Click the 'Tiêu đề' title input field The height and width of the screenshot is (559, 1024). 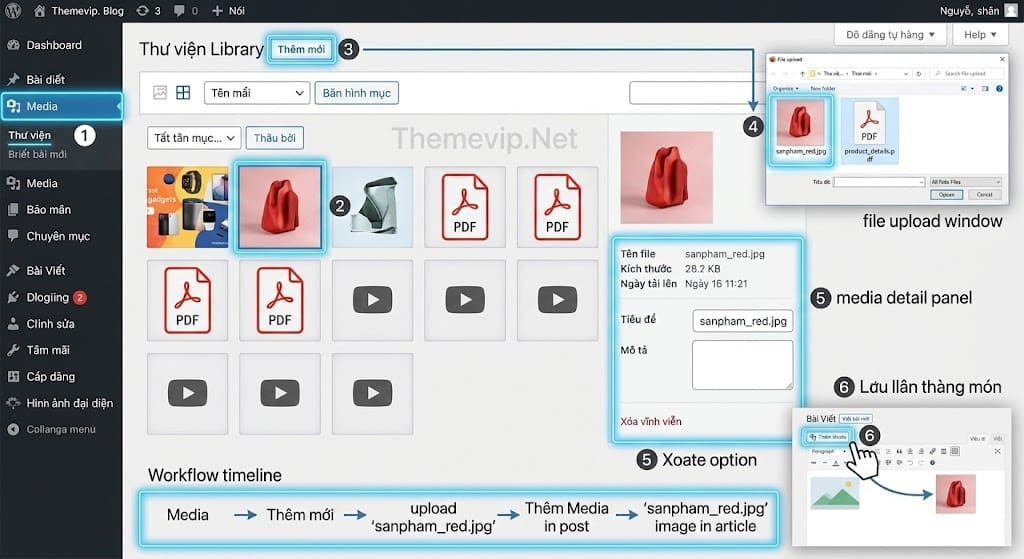pyautogui.click(x=742, y=321)
